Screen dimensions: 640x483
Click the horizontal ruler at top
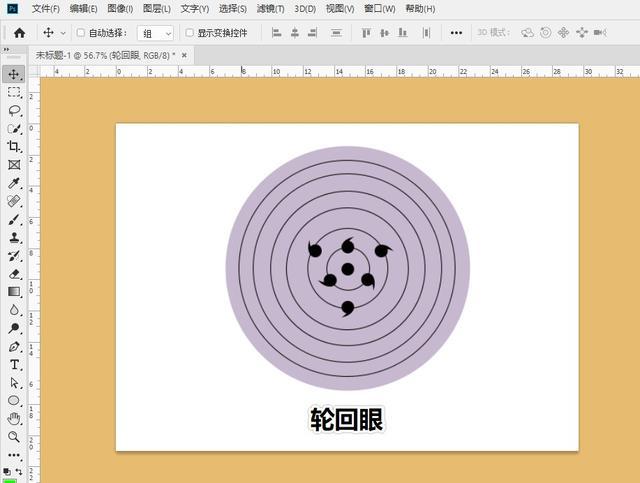(340, 71)
